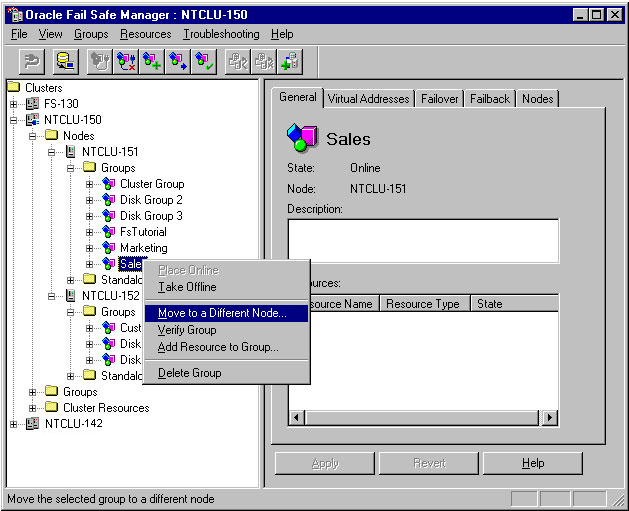This screenshot has height=511, width=629.
Task: Expand the Disk Group 3 group
Action: tap(89, 216)
